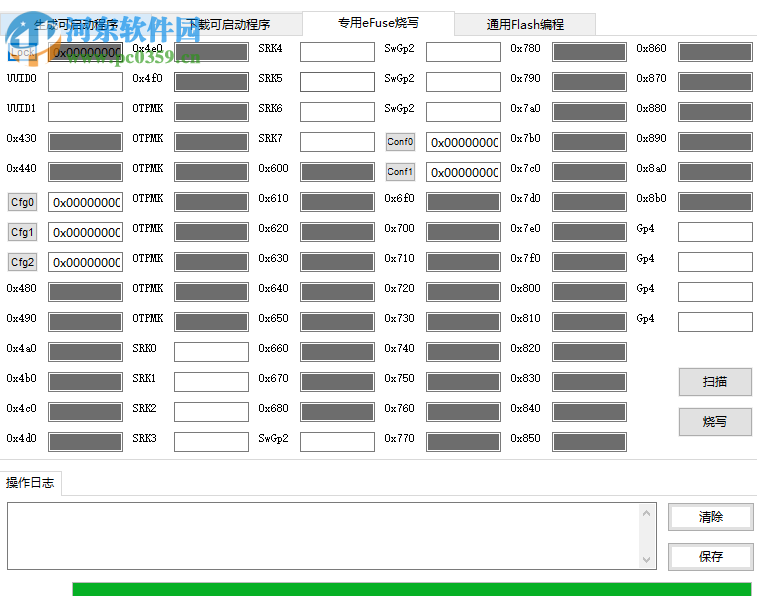Viewport: 757px width, 596px height.
Task: Click the greyed 0x4e0 field
Action: pyautogui.click(x=211, y=52)
